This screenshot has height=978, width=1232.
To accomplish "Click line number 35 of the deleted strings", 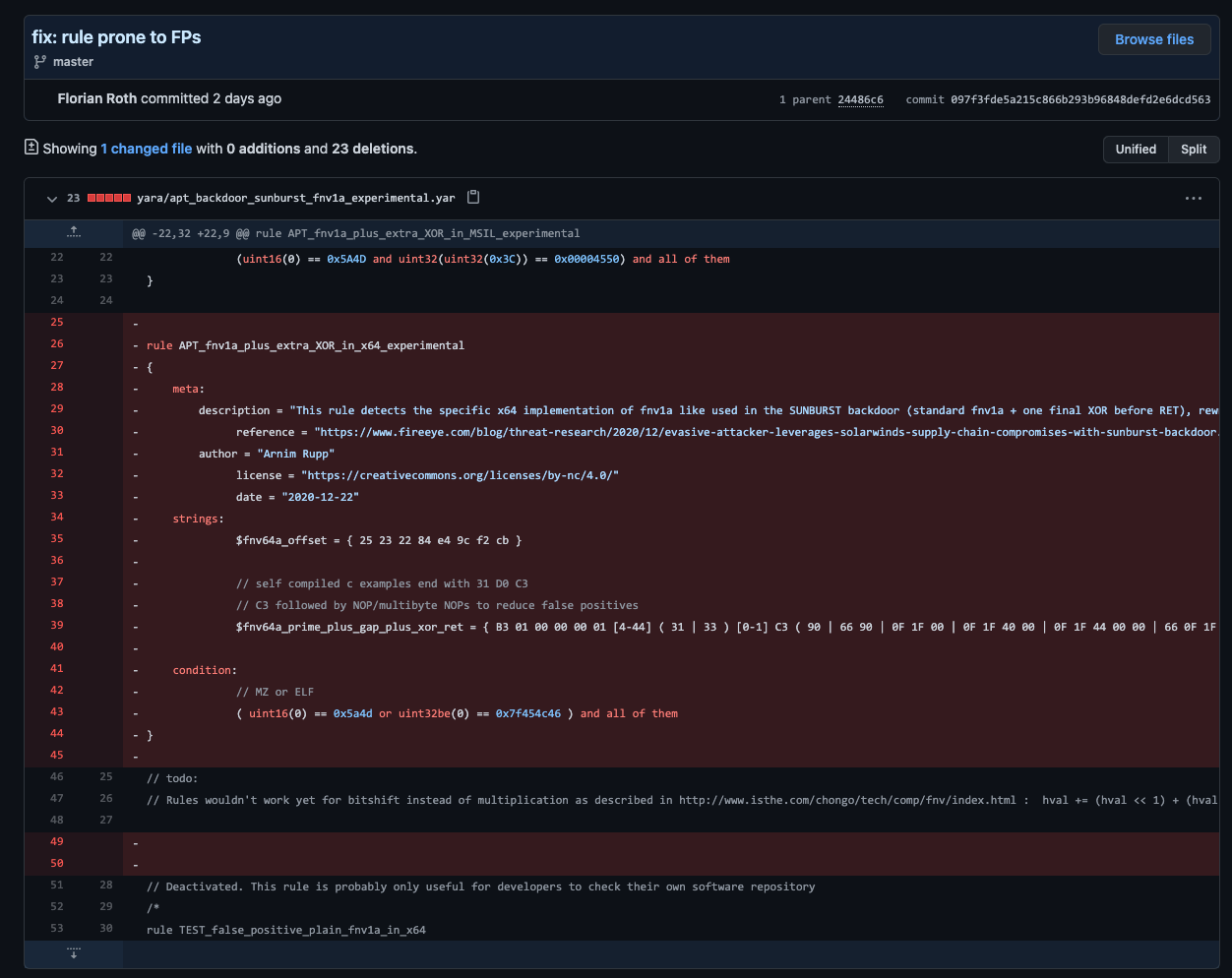I will (x=56, y=539).
